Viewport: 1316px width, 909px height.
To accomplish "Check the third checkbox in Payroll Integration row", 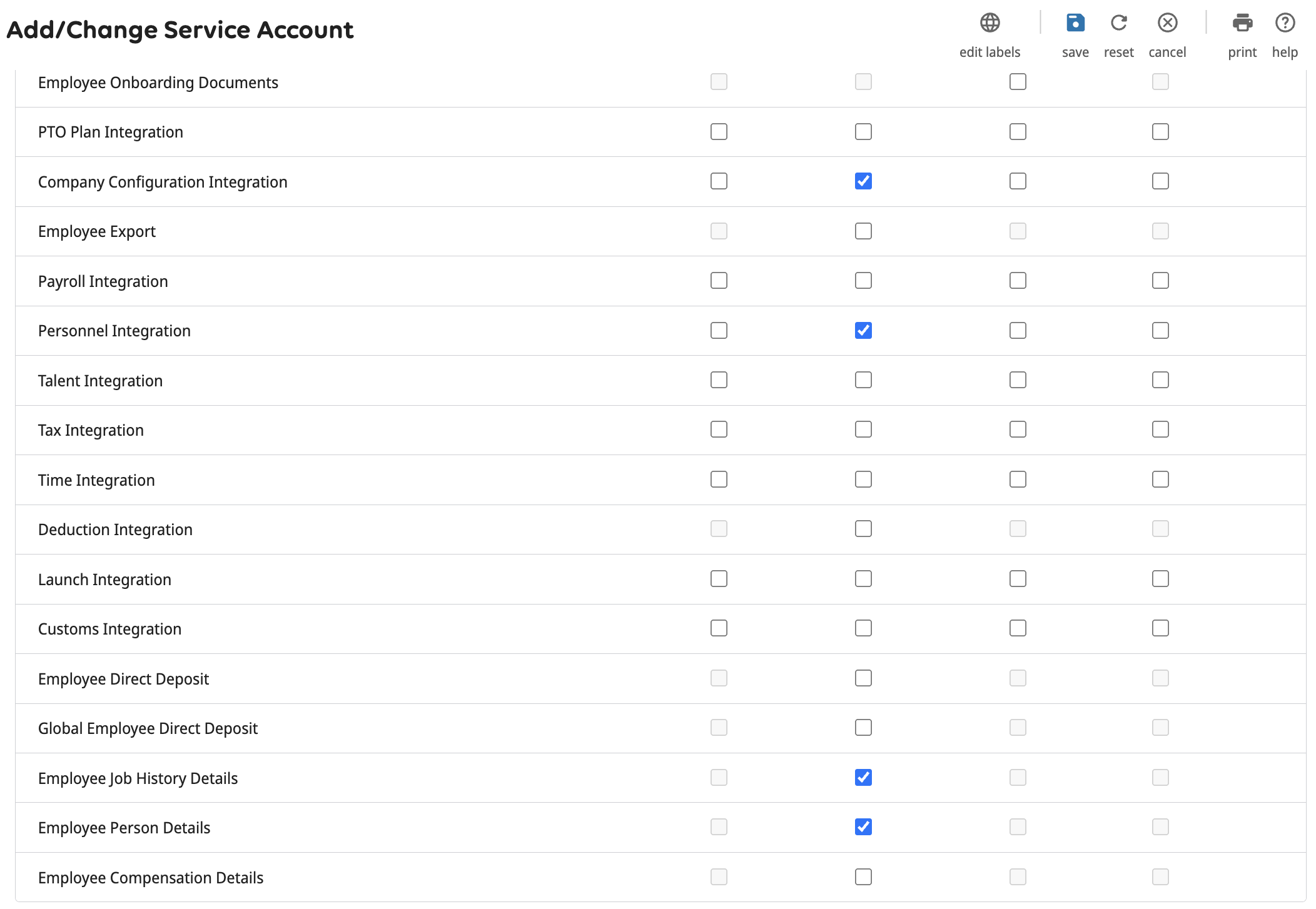I will pos(1018,281).
